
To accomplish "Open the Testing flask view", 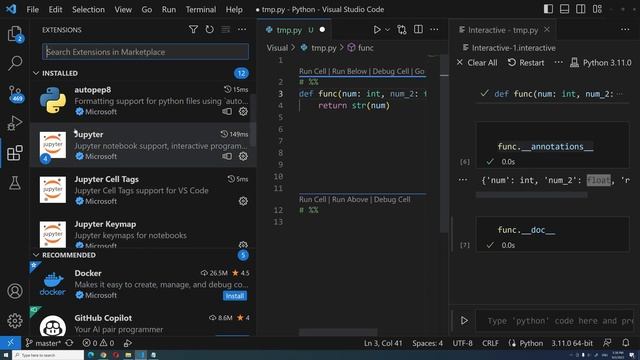I will coord(15,183).
